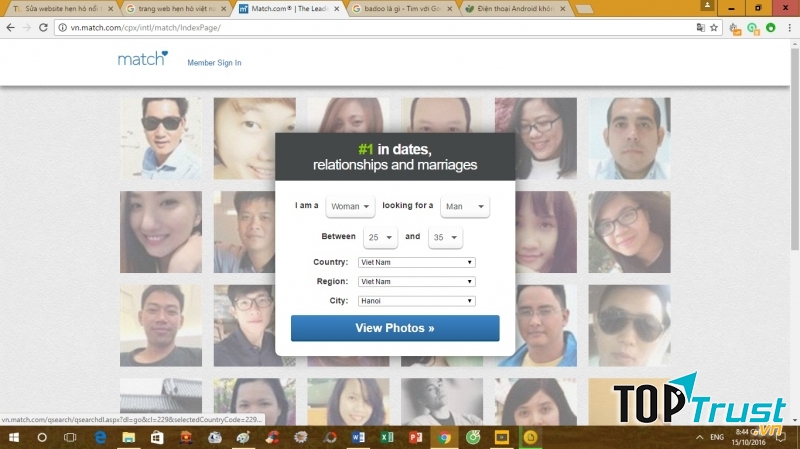Open File Explorer from taskbar

click(x=129, y=437)
